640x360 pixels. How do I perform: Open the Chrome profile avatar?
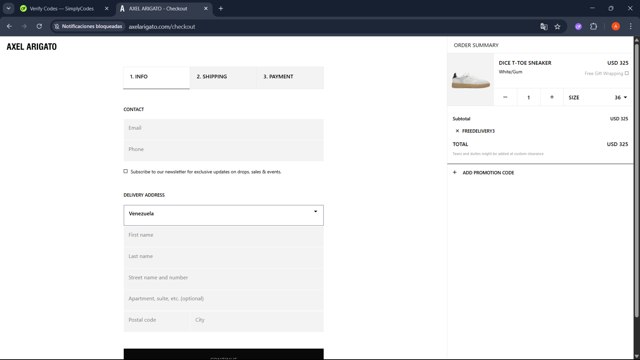(x=616, y=27)
